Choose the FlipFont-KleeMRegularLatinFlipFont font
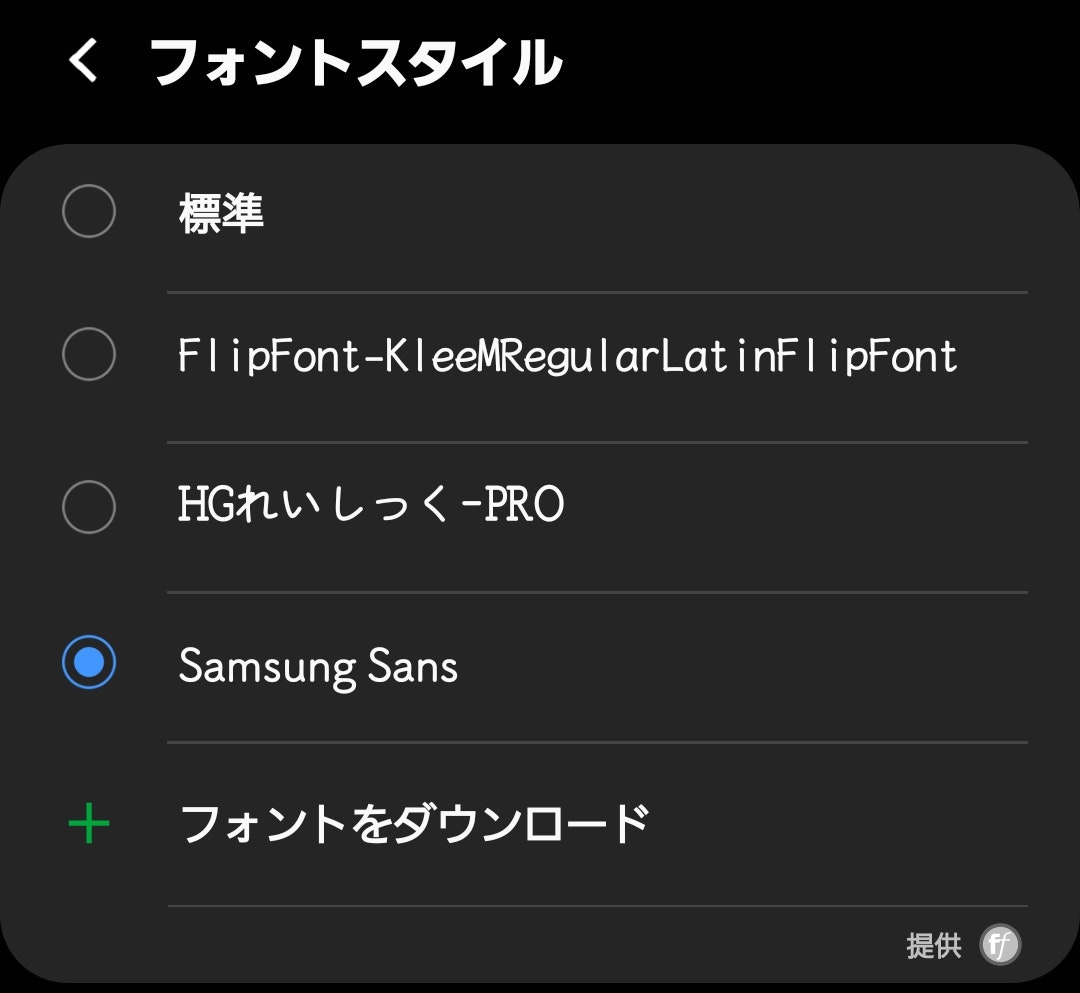 [x=567, y=354]
